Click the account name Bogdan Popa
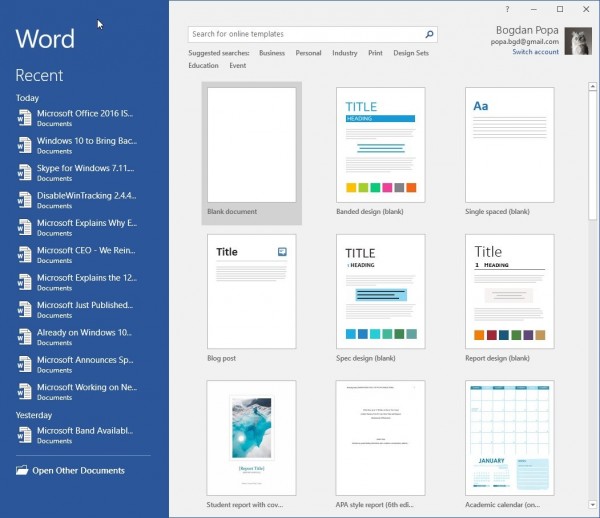The width and height of the screenshot is (600, 518). point(527,30)
